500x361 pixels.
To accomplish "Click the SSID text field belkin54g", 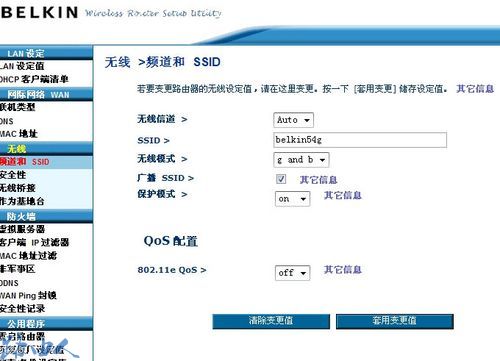I will tap(360, 140).
